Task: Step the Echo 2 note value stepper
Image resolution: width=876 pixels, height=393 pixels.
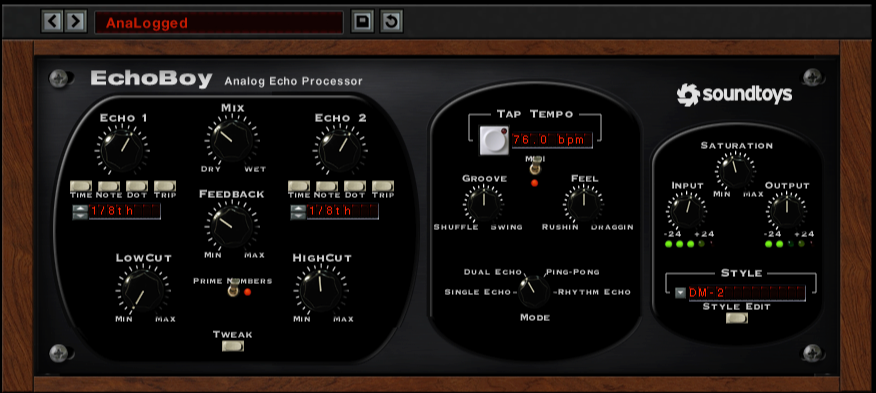Action: 298,212
